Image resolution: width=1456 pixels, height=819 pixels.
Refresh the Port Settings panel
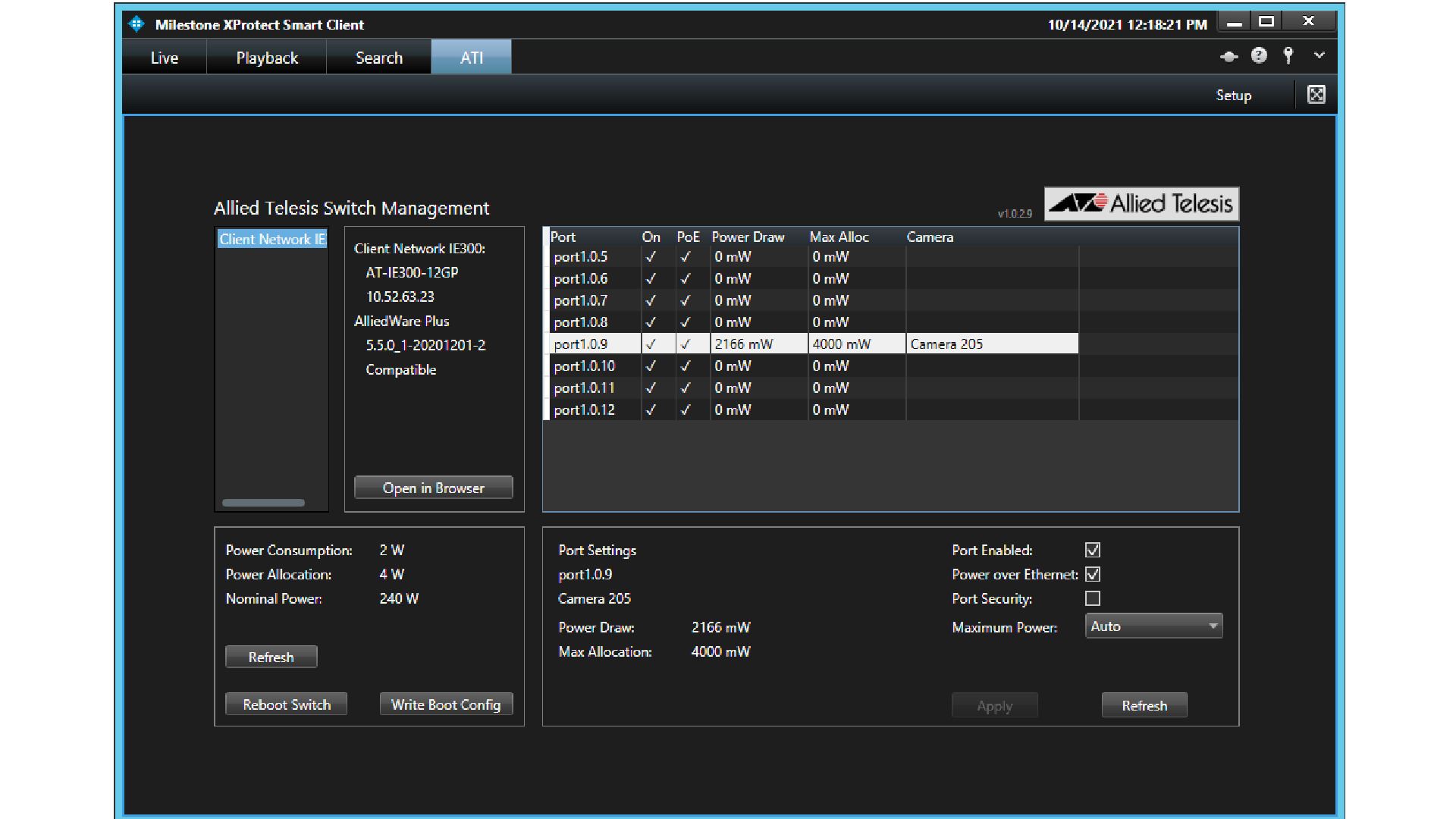coord(1144,706)
